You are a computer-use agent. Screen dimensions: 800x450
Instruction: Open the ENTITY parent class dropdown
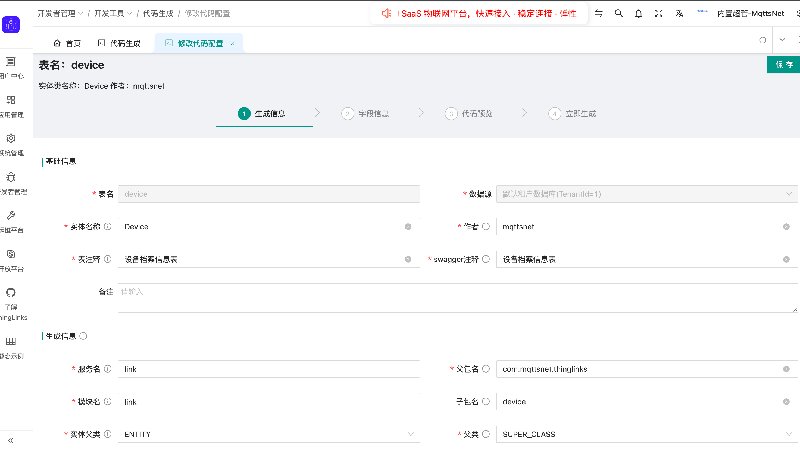269,434
